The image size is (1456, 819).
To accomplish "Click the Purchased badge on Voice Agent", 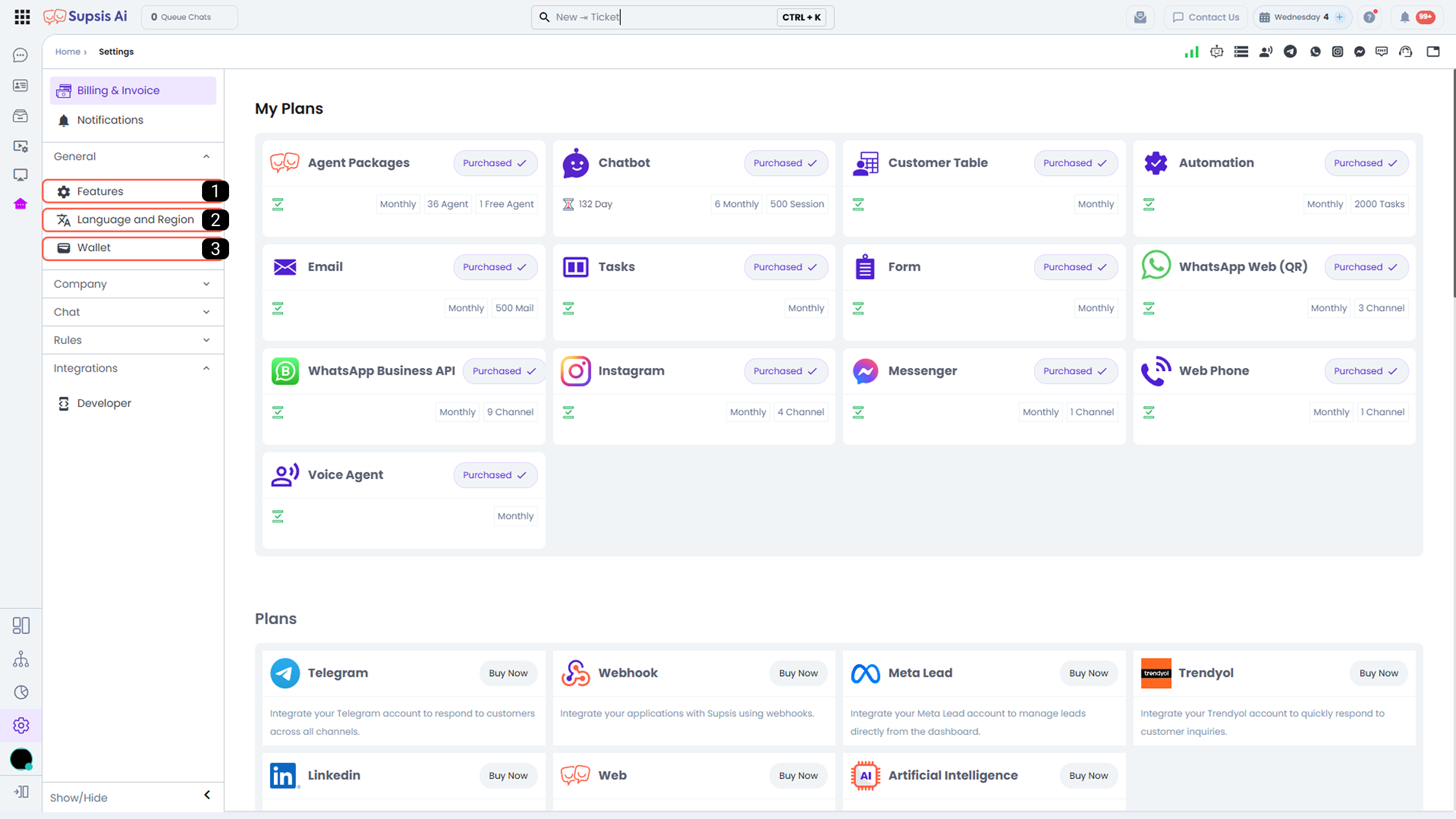I will pos(496,475).
